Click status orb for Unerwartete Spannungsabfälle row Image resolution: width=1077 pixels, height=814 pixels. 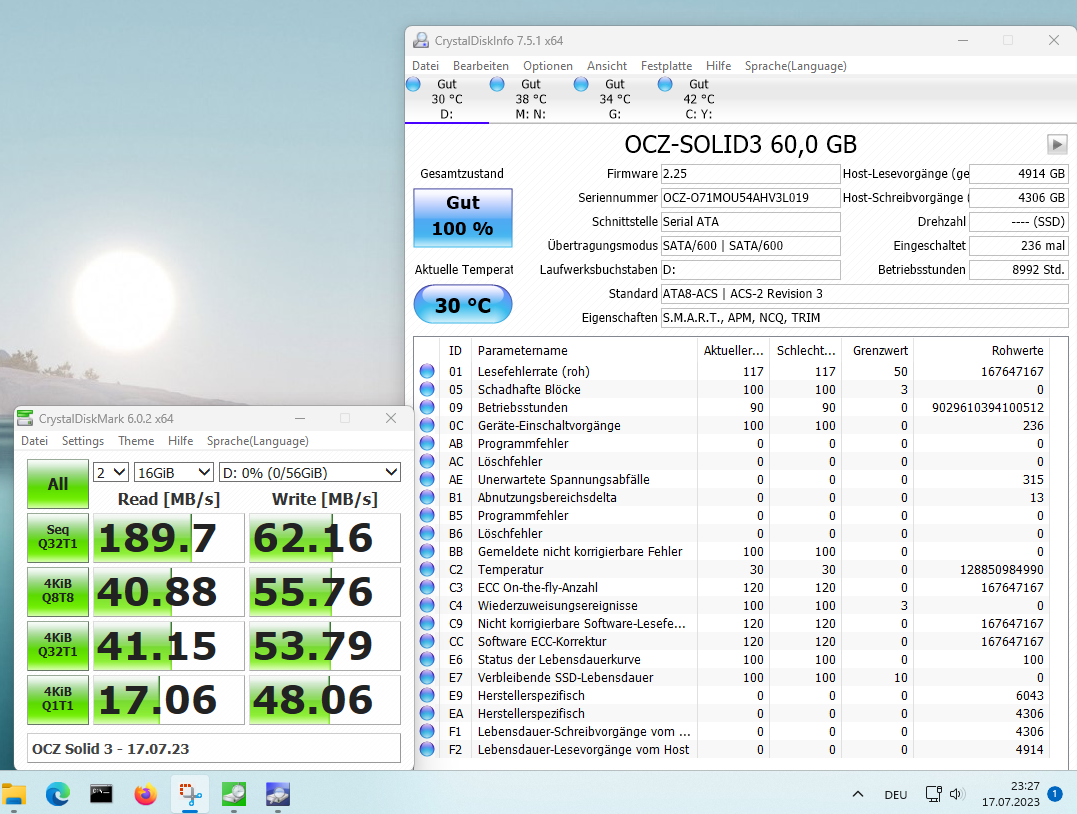(427, 479)
